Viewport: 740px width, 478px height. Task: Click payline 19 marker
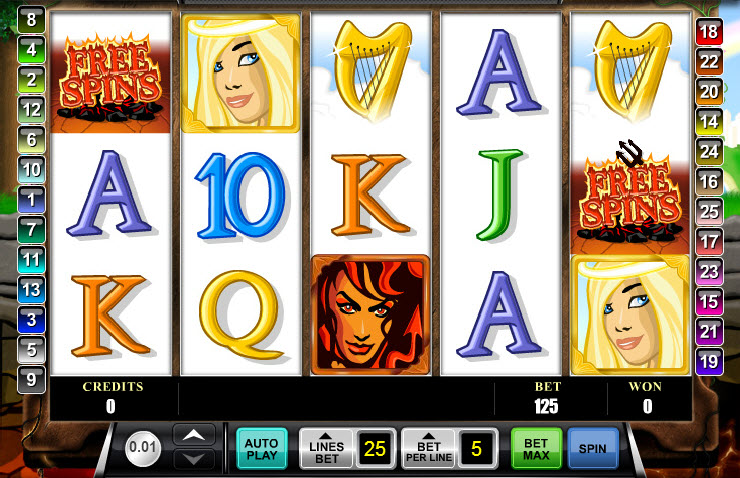pyautogui.click(x=709, y=361)
